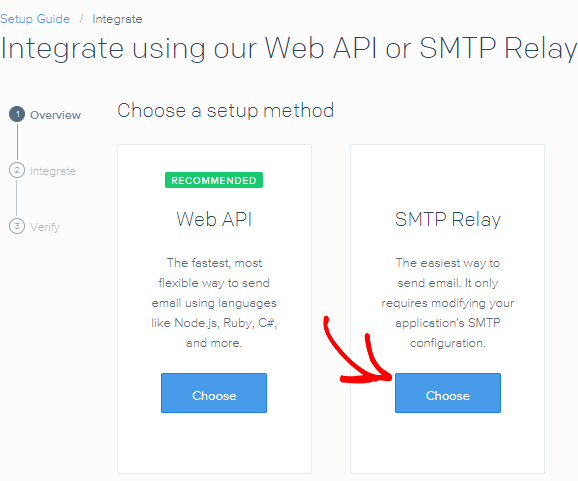The height and width of the screenshot is (481, 578).
Task: Select the Integrate breadcrumb item
Action: click(117, 19)
